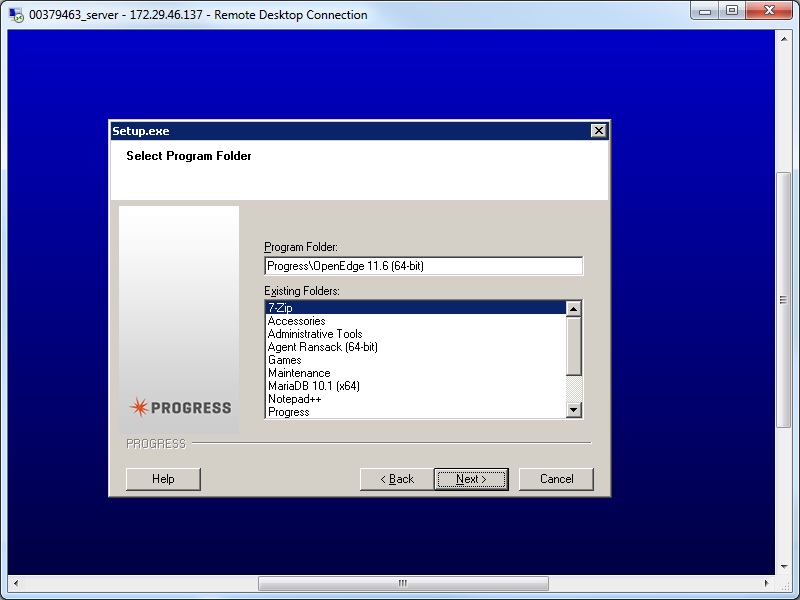The width and height of the screenshot is (800, 600).
Task: Click the window's right vertical scrollbar down arrow
Action: [783, 567]
